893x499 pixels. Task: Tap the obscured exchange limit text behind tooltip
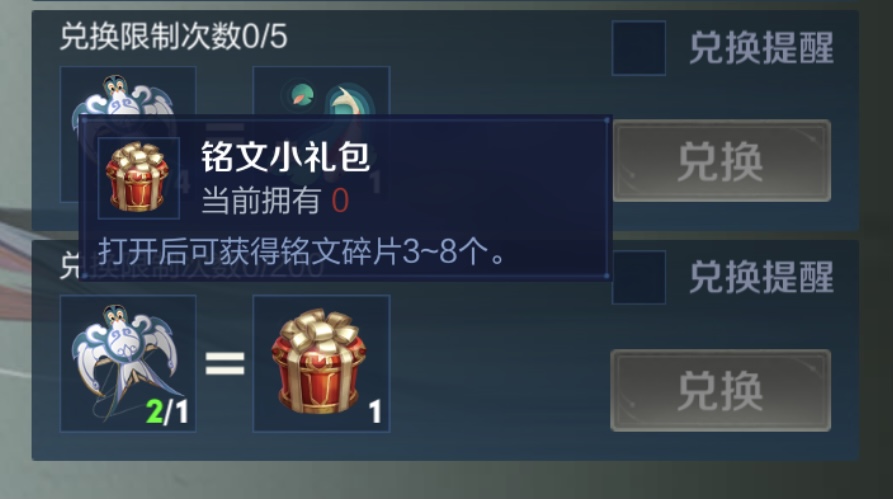tap(191, 267)
